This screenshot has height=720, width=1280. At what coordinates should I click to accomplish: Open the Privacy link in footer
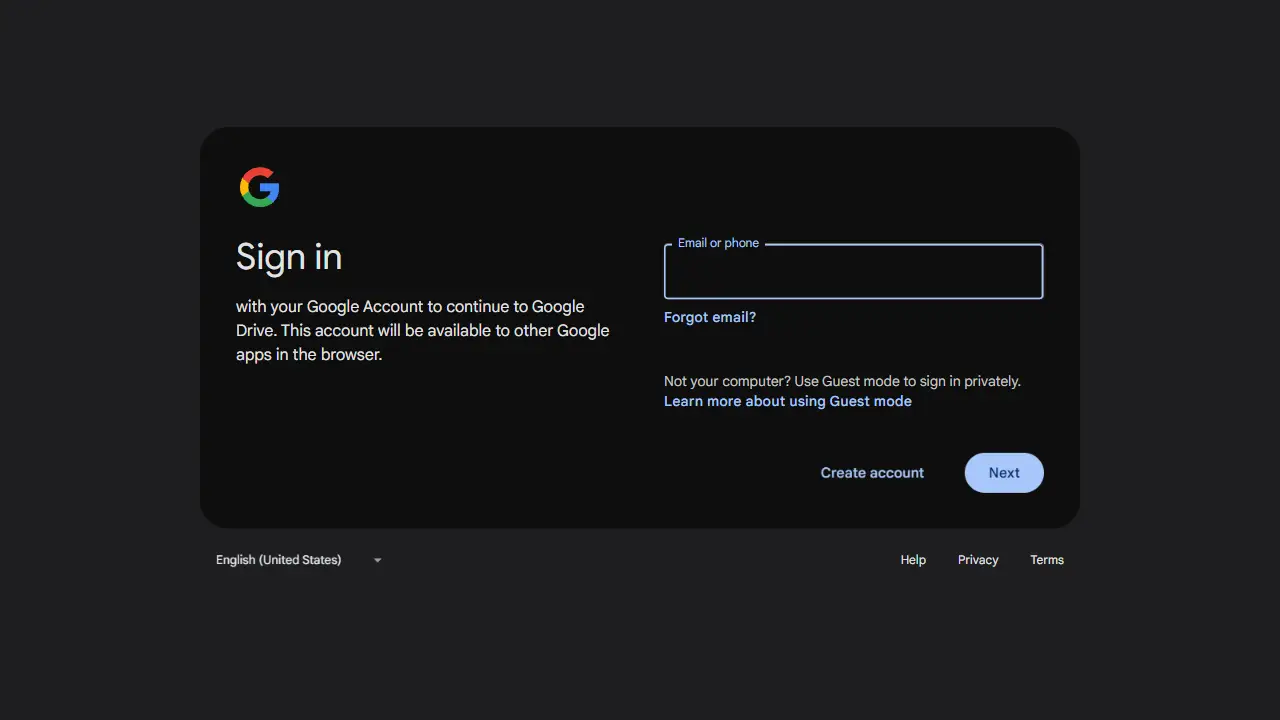[978, 560]
